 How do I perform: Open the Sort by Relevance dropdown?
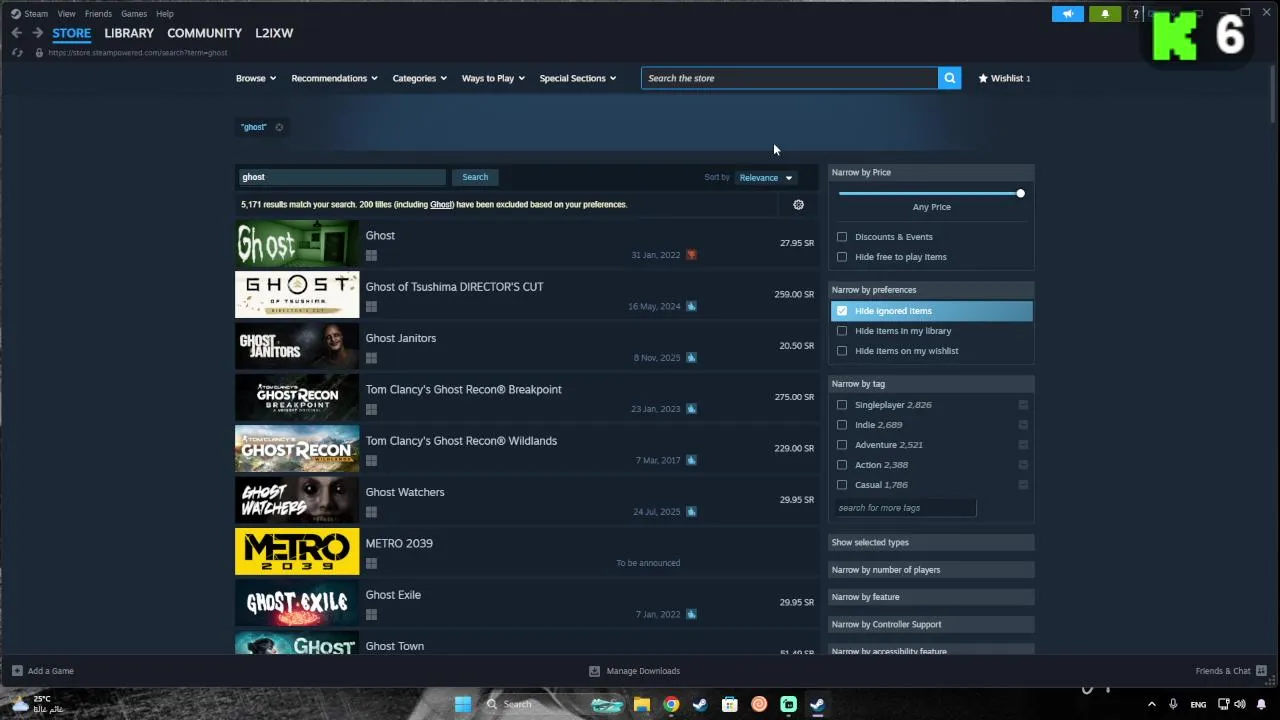[766, 178]
